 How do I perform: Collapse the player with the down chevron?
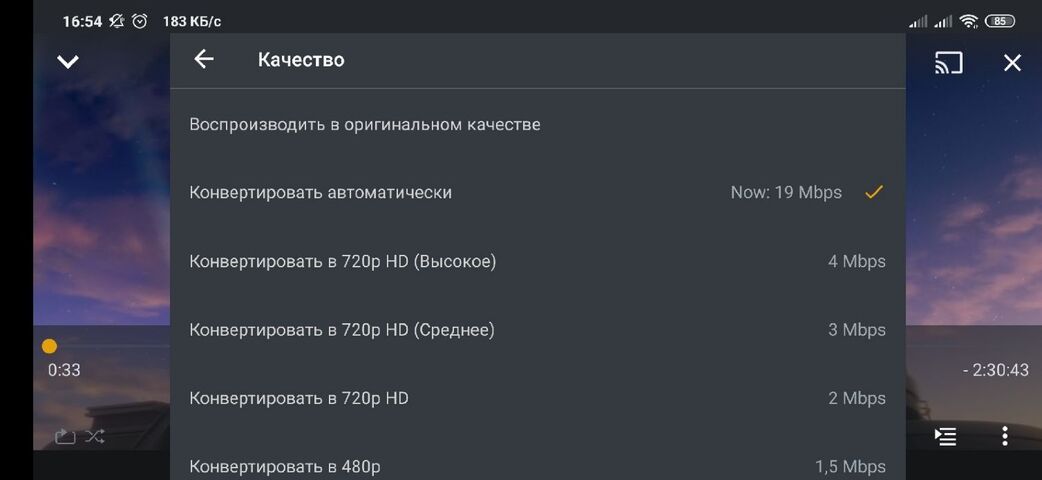(68, 62)
